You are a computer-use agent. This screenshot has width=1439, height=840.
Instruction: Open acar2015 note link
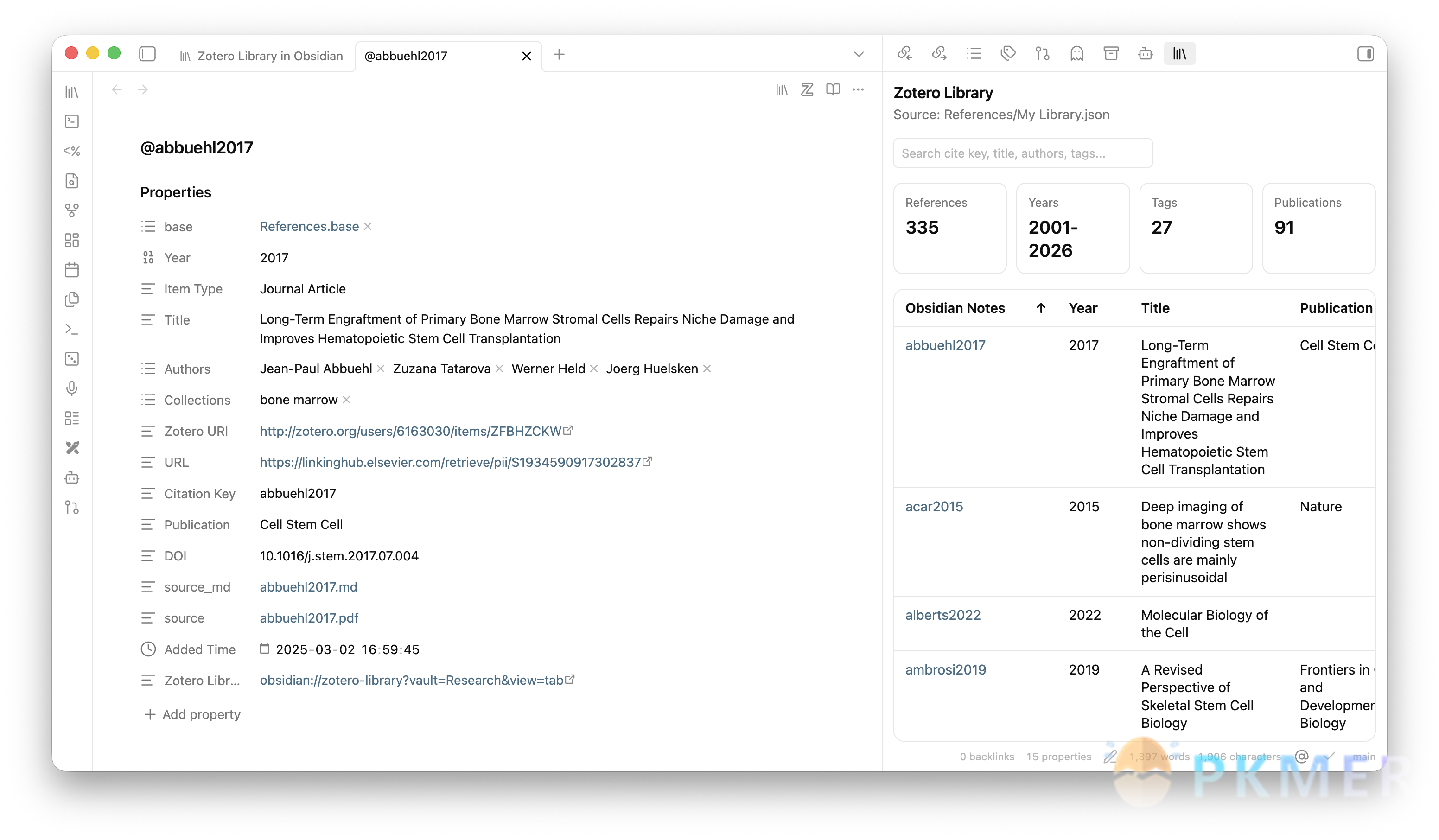[934, 507]
